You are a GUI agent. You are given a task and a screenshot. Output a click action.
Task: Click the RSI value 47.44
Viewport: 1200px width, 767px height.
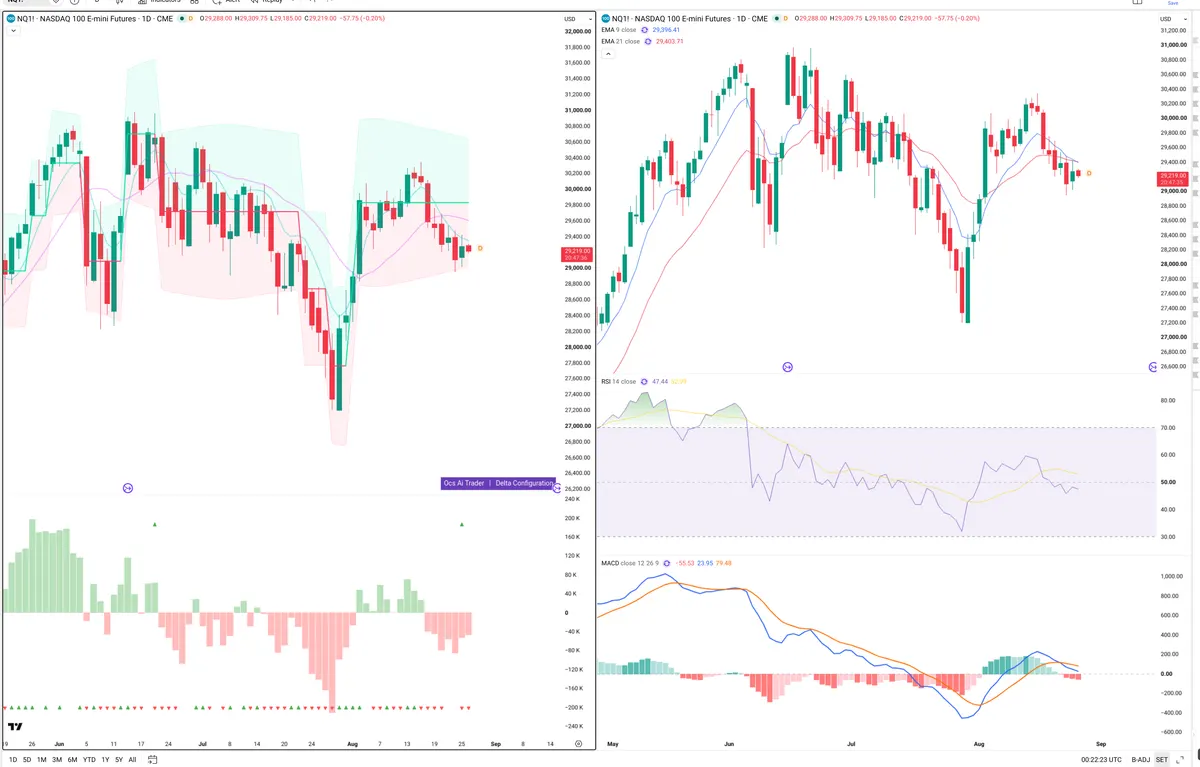[x=660, y=381]
